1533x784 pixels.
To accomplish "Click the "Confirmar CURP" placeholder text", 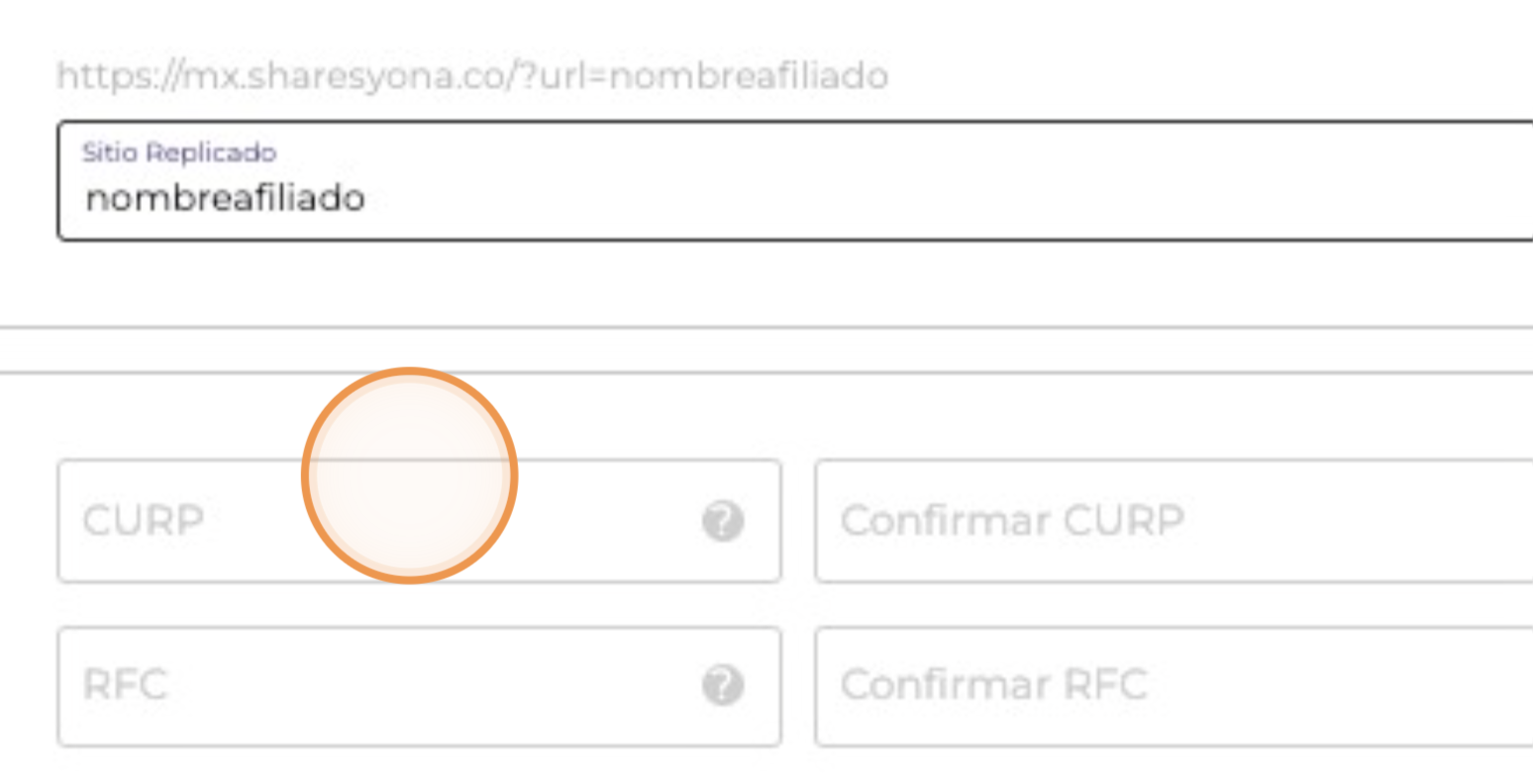I will coord(1012,521).
